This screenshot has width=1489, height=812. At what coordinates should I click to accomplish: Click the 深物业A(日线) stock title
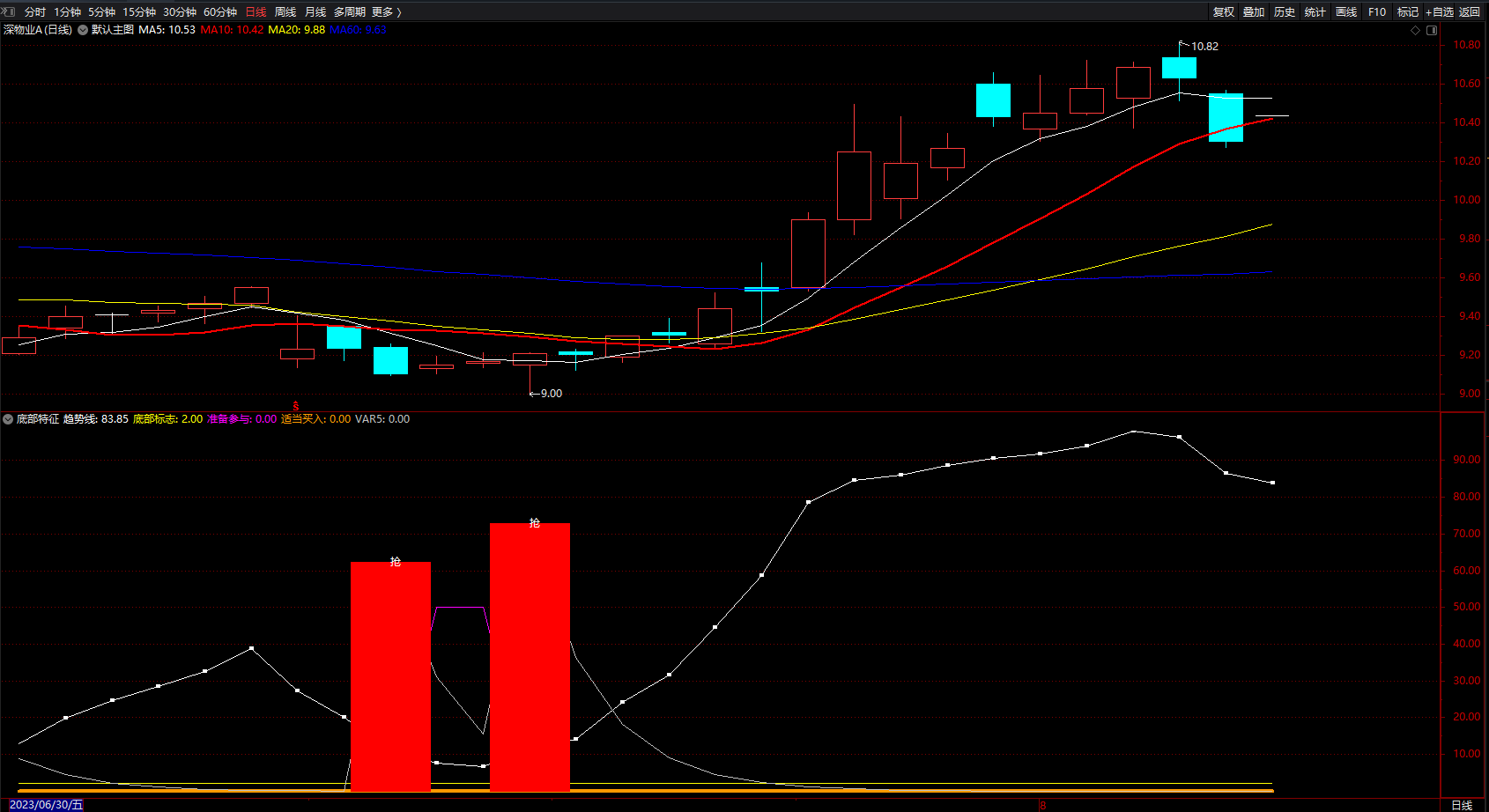tap(38, 30)
